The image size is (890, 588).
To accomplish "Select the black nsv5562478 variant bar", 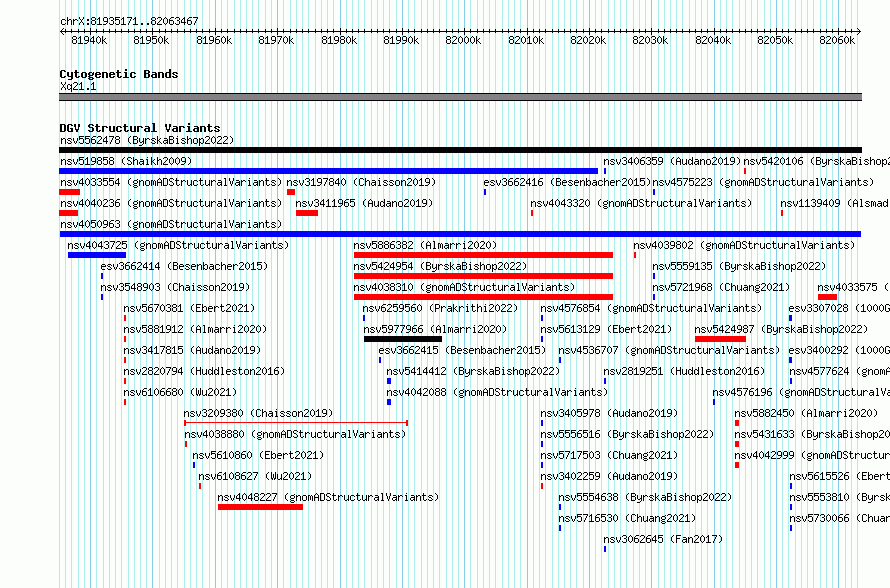I will 460,150.
